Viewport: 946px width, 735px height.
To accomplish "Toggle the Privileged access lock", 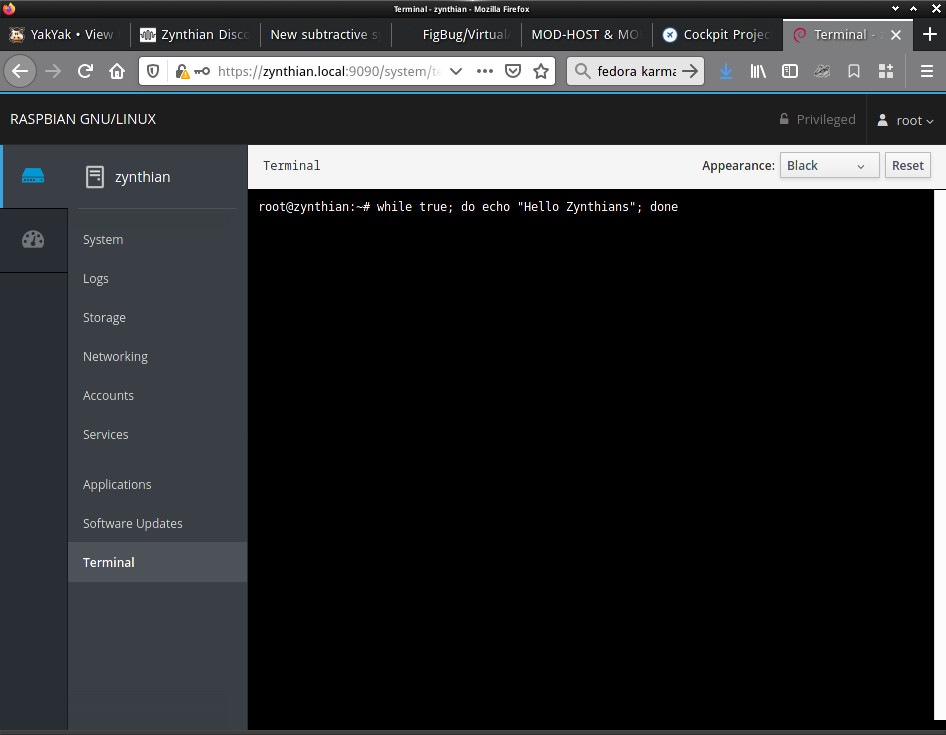I will pos(817,119).
